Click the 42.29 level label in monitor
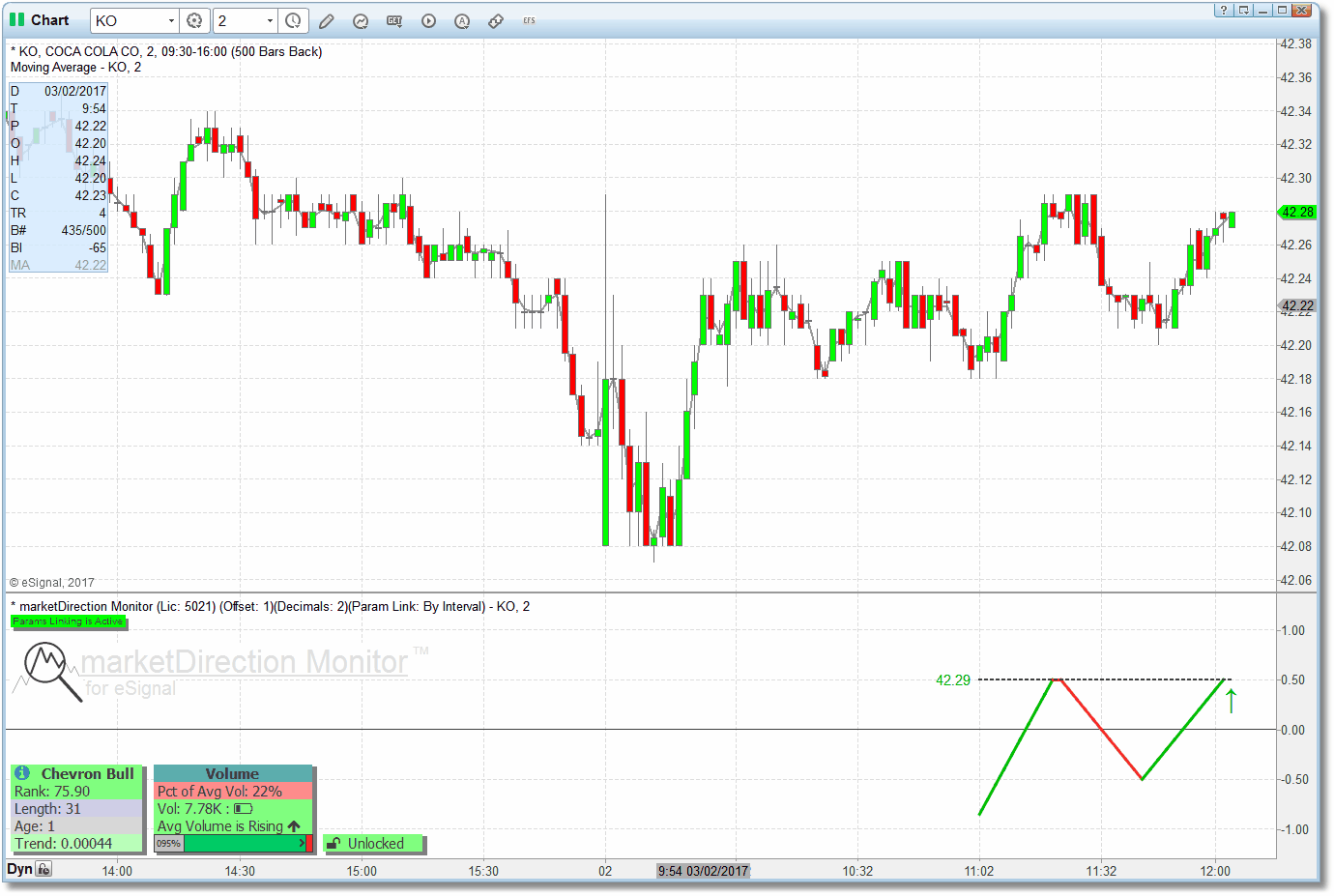This screenshot has height=896, width=1334. pos(952,680)
